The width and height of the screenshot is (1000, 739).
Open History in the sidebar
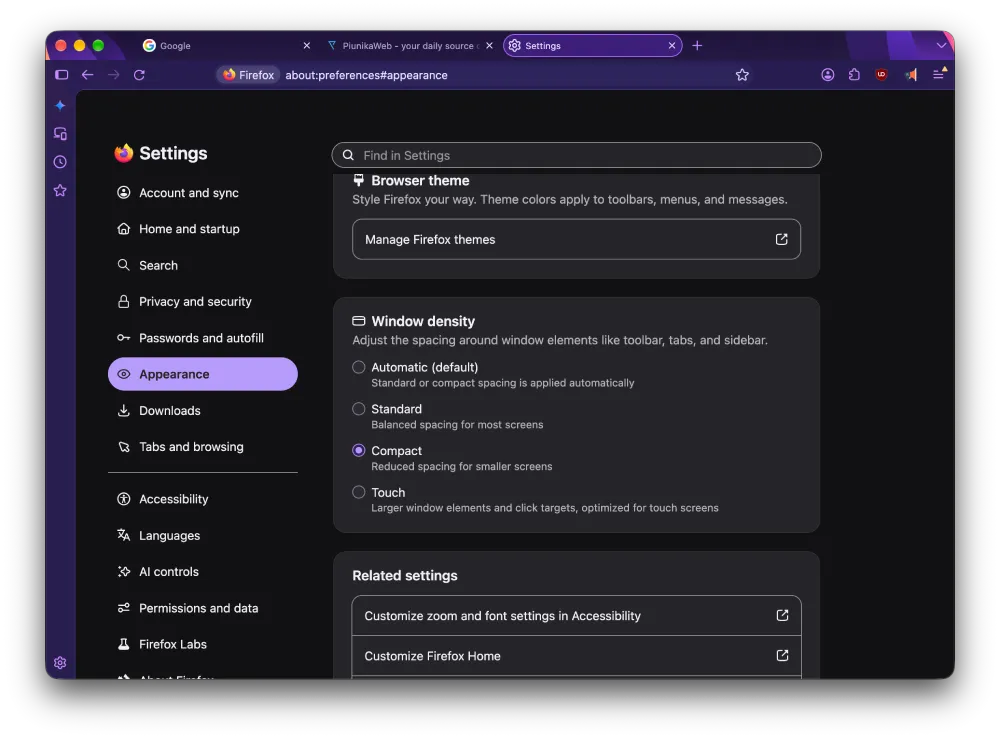point(60,162)
